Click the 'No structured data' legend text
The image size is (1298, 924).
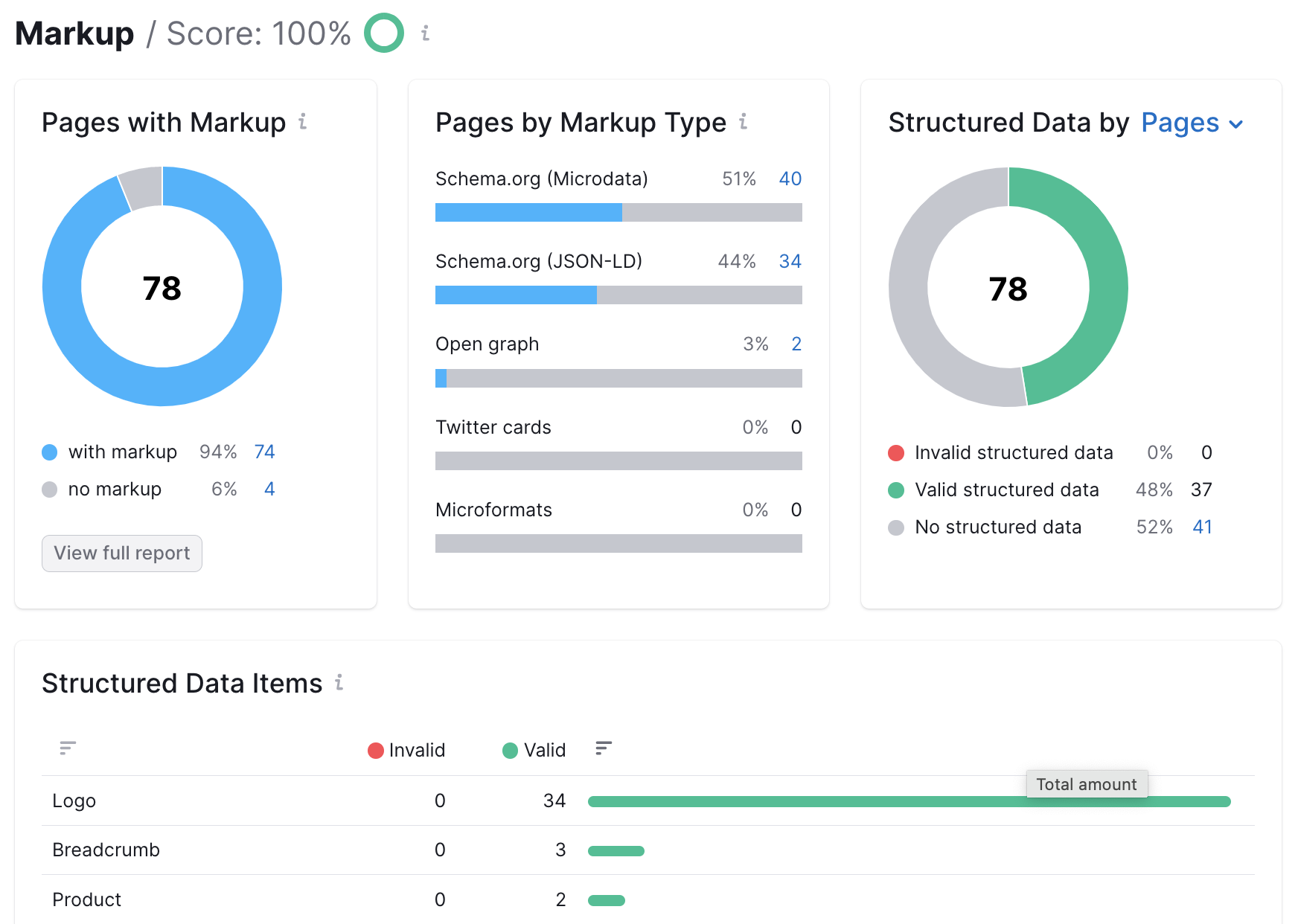[x=998, y=527]
